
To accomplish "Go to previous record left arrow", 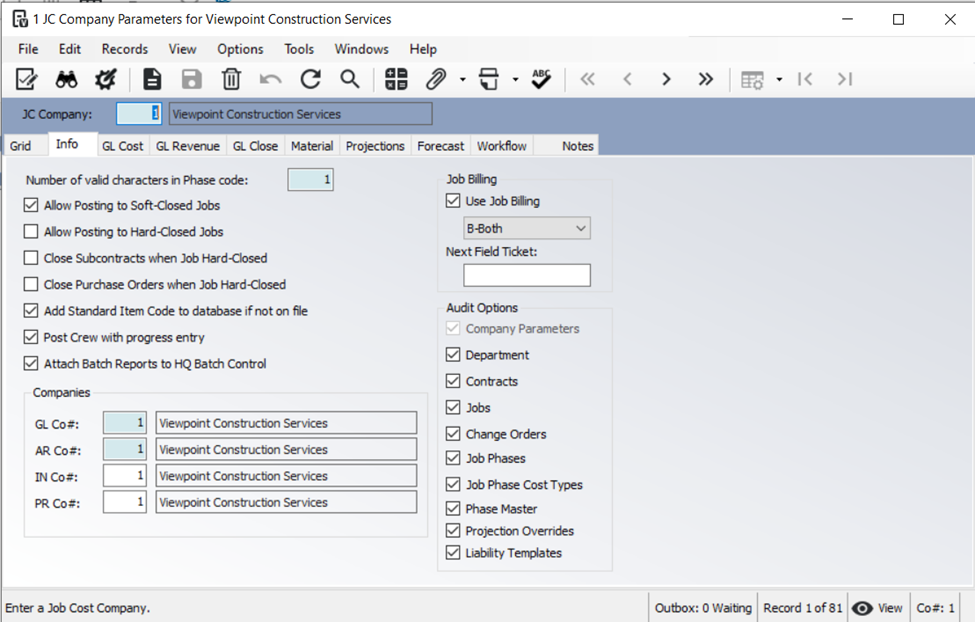I will 627,79.
